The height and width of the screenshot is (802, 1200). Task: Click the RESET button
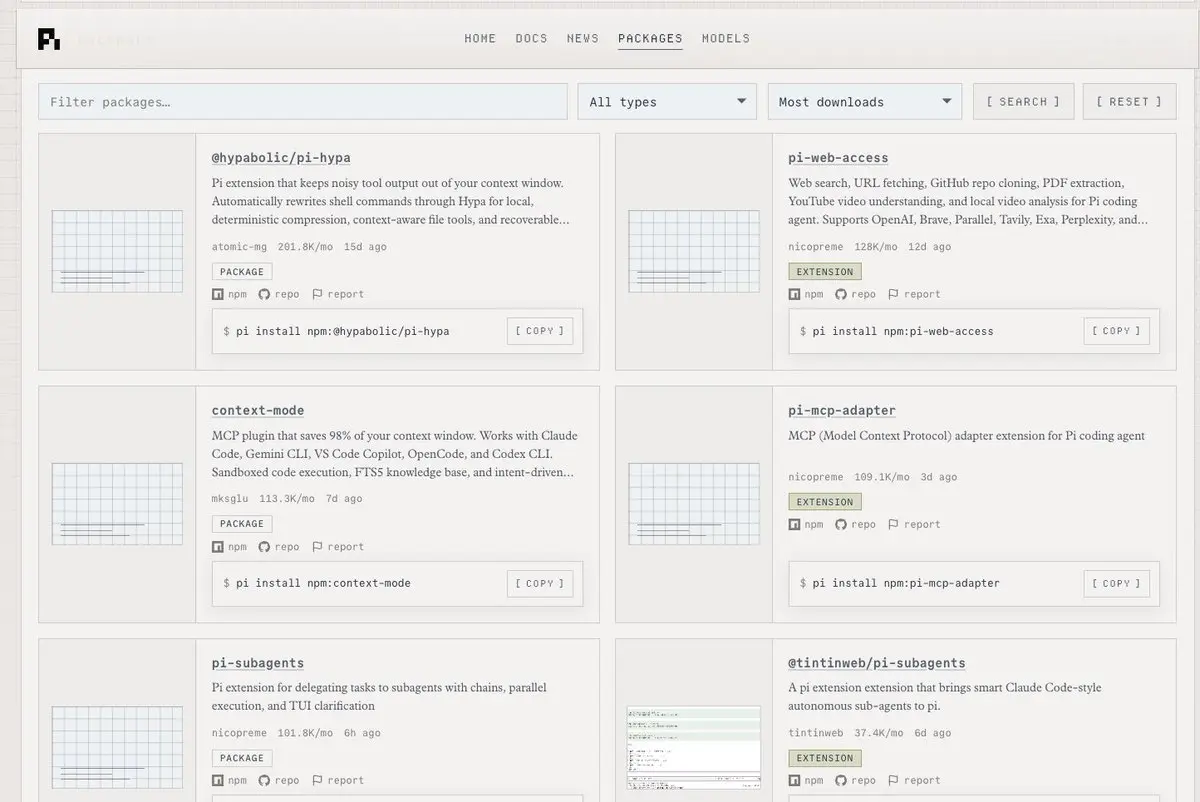[x=1129, y=101]
